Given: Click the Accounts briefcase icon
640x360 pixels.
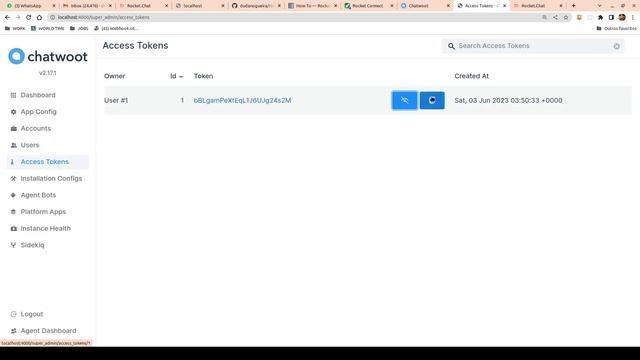Looking at the screenshot, I should 13,129.
